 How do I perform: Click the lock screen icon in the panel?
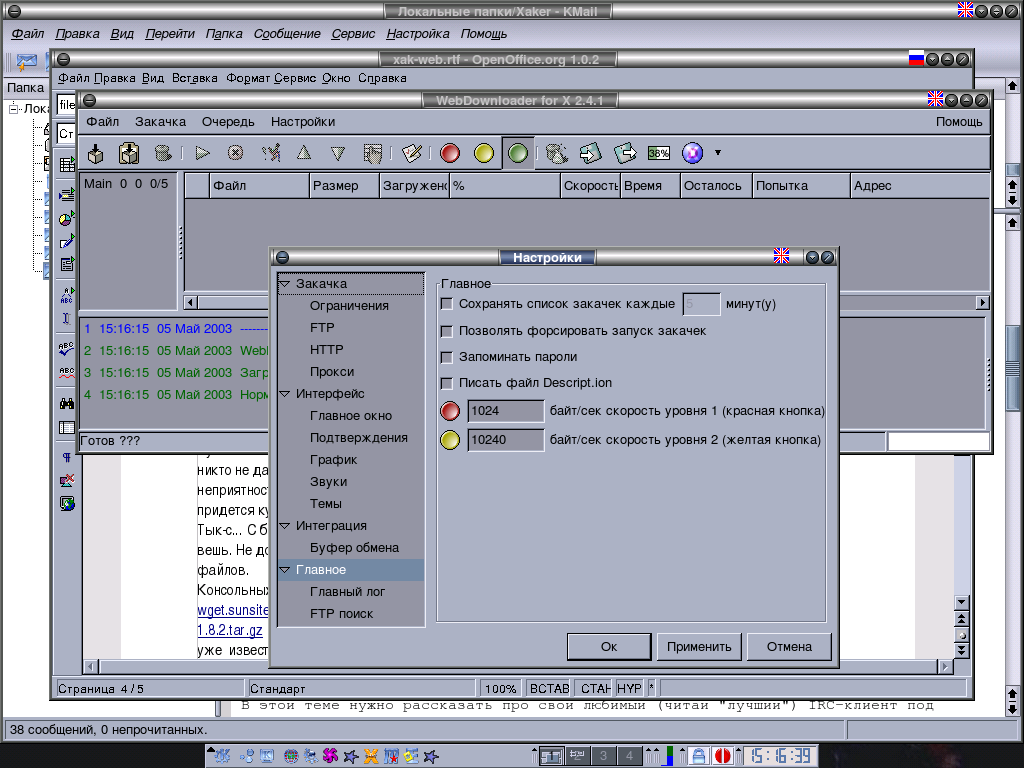click(698, 756)
